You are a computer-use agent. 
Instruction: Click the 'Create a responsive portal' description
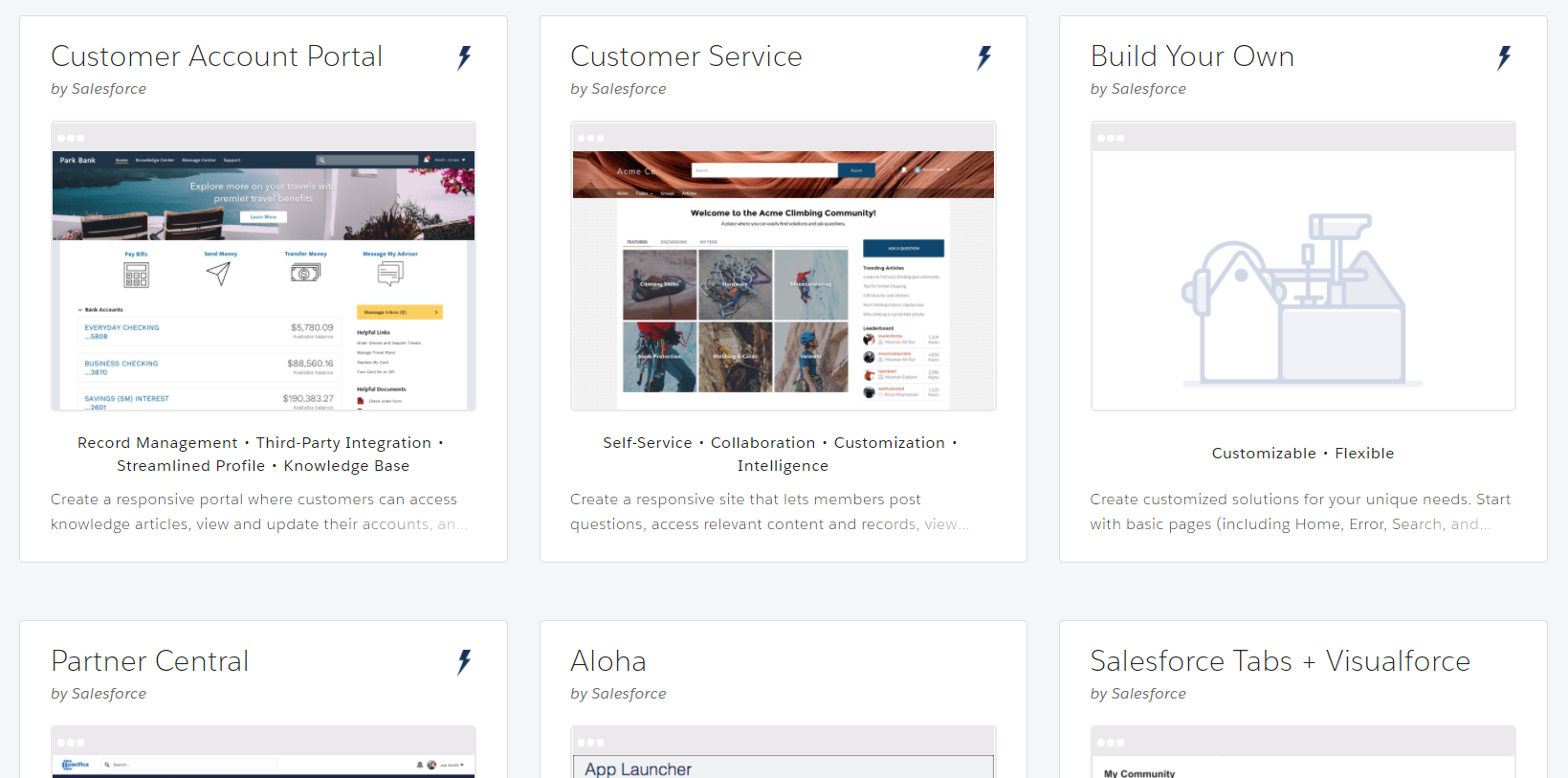point(258,512)
